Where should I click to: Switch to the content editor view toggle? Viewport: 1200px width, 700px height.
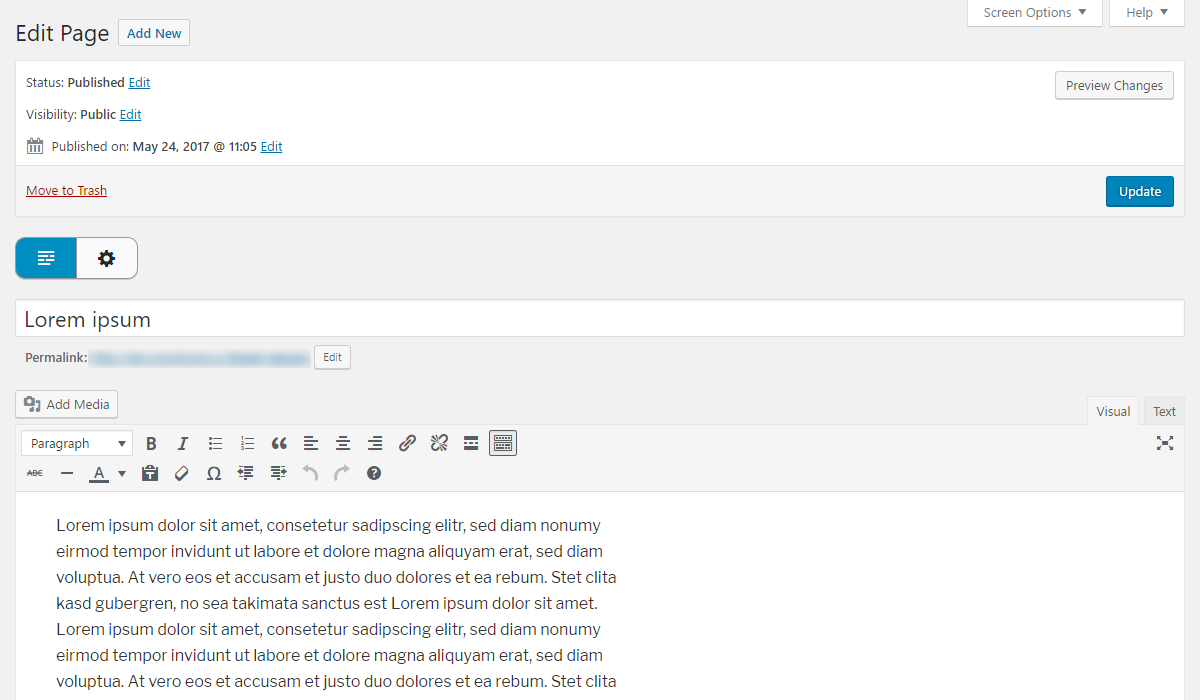46,258
